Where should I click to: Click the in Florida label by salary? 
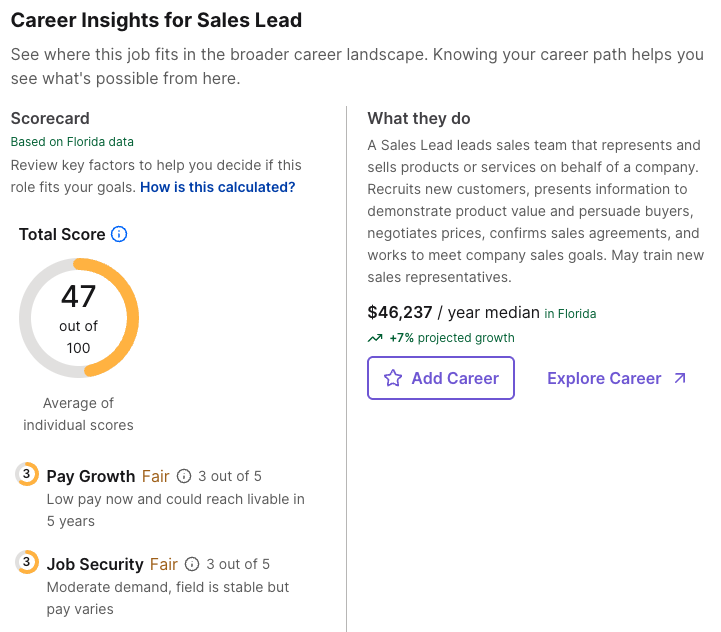(x=570, y=314)
